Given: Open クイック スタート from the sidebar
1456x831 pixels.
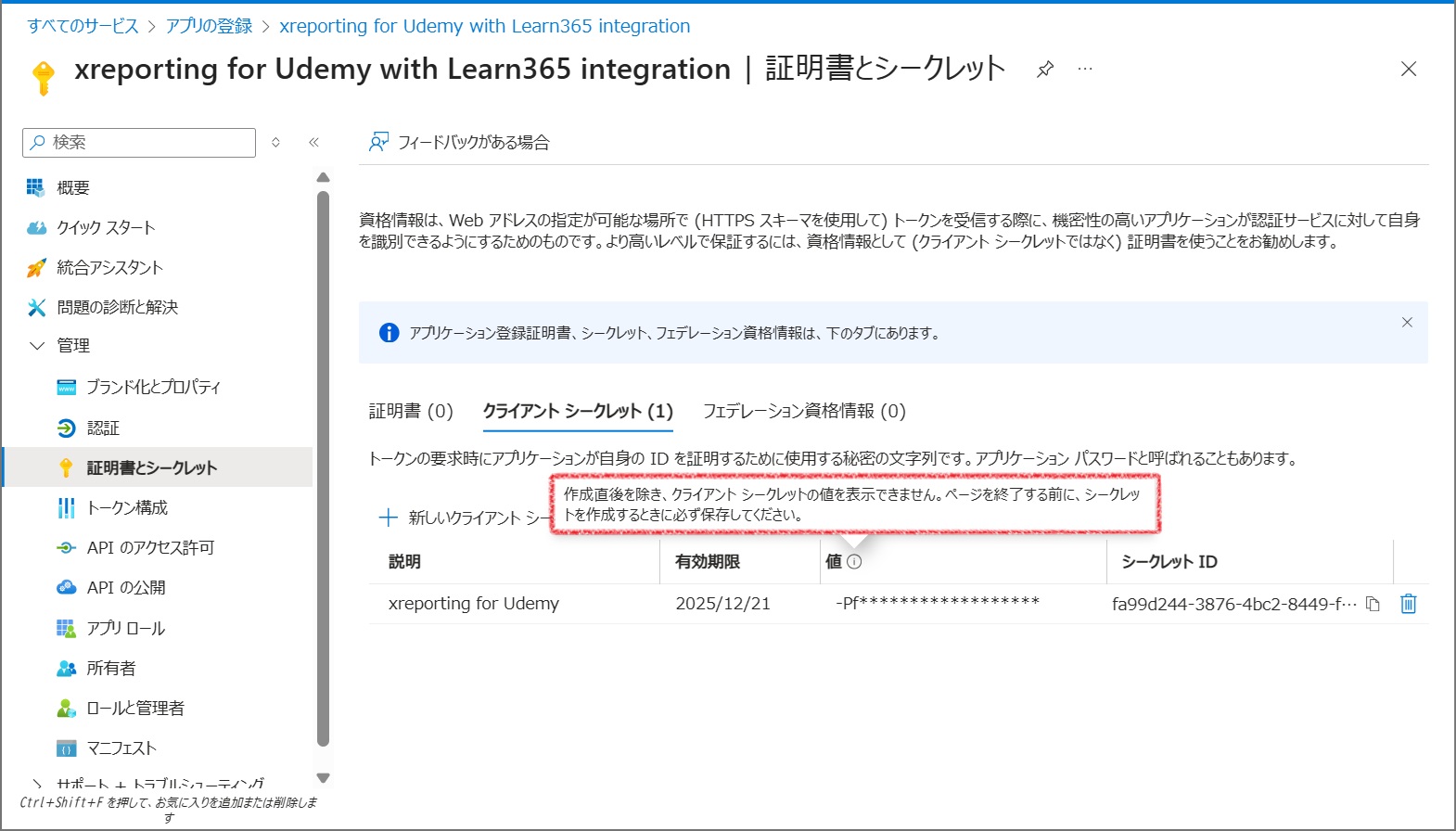Looking at the screenshot, I should [105, 227].
